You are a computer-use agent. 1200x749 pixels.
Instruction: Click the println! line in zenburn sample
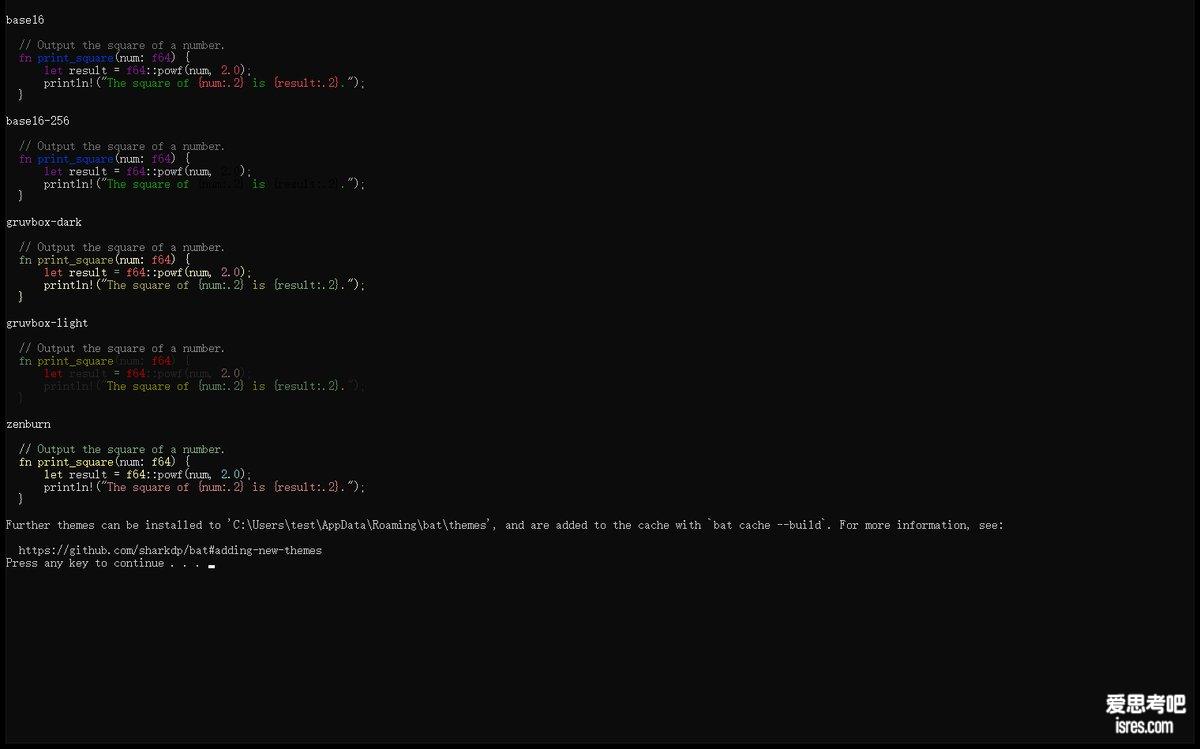tap(204, 487)
